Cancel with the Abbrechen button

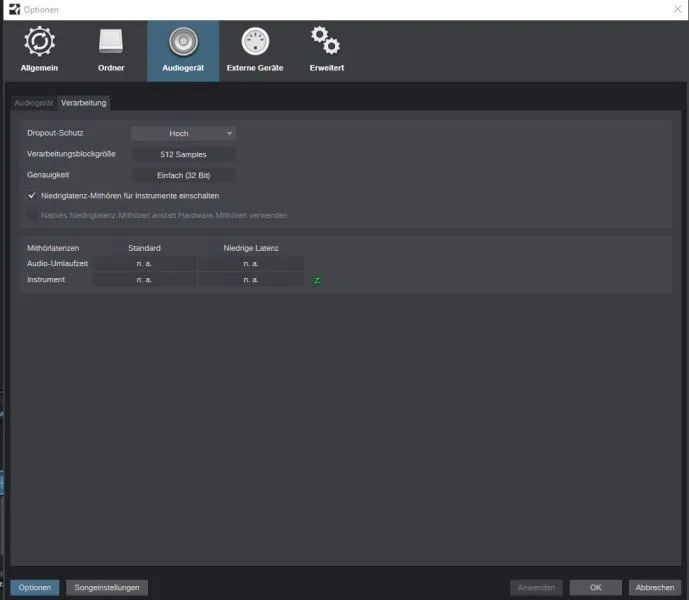pyautogui.click(x=655, y=588)
